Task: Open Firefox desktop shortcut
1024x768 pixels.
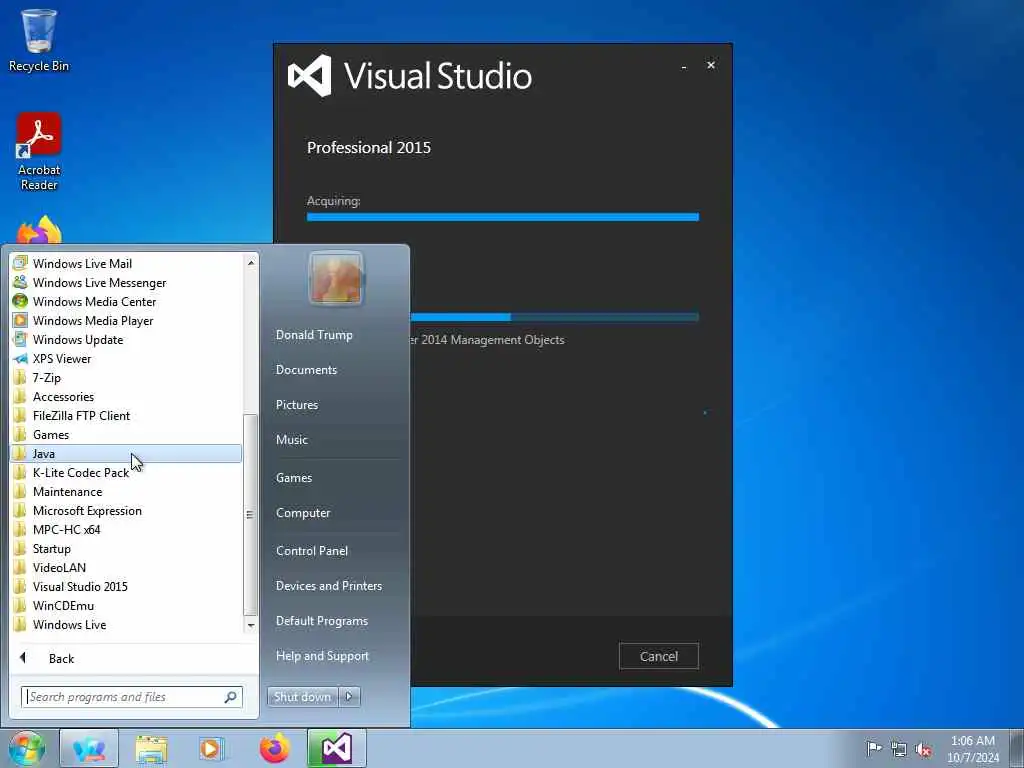Action: tap(39, 229)
